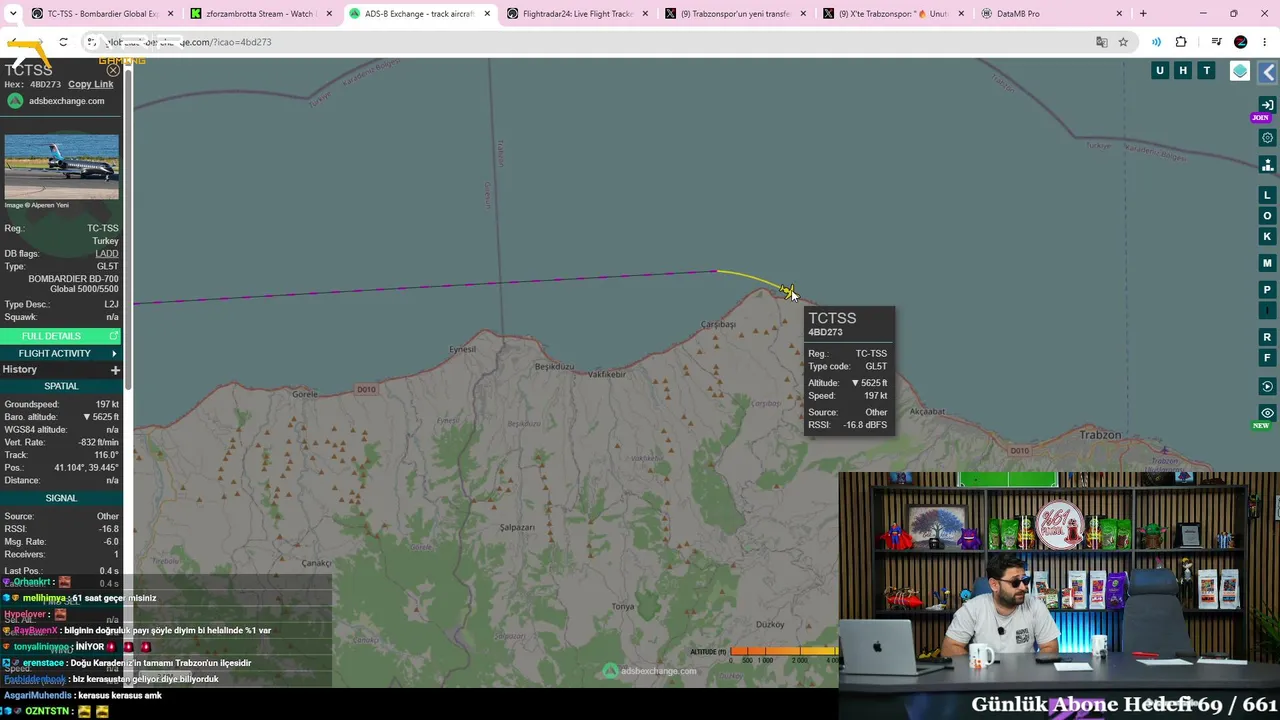Click the Copy Link link
1280x720 pixels.
pos(90,84)
